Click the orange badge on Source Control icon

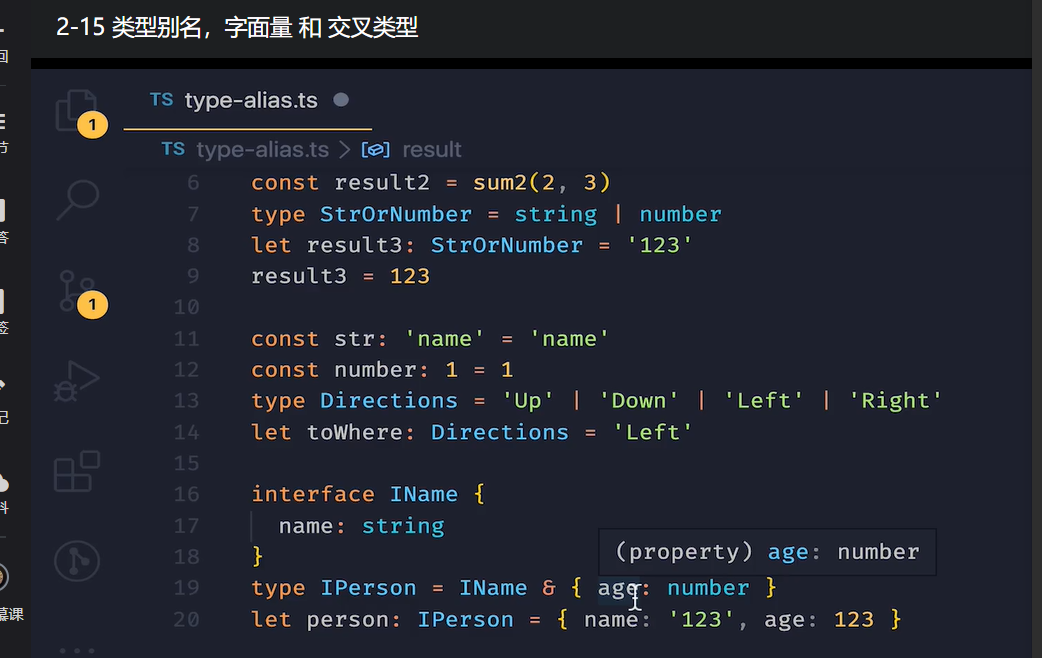point(93,304)
